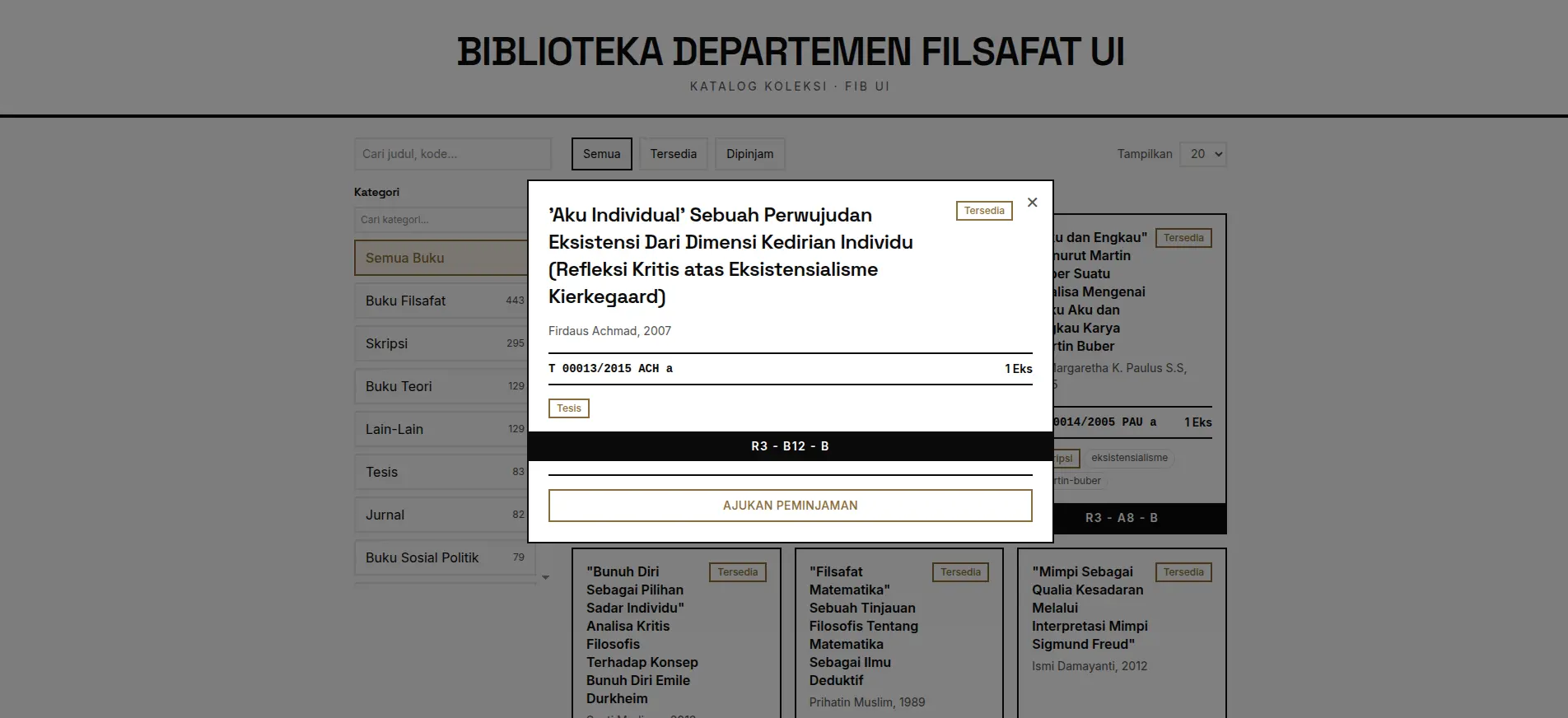The image size is (1568, 718).
Task: Close the book detail dialog
Action: click(1032, 203)
